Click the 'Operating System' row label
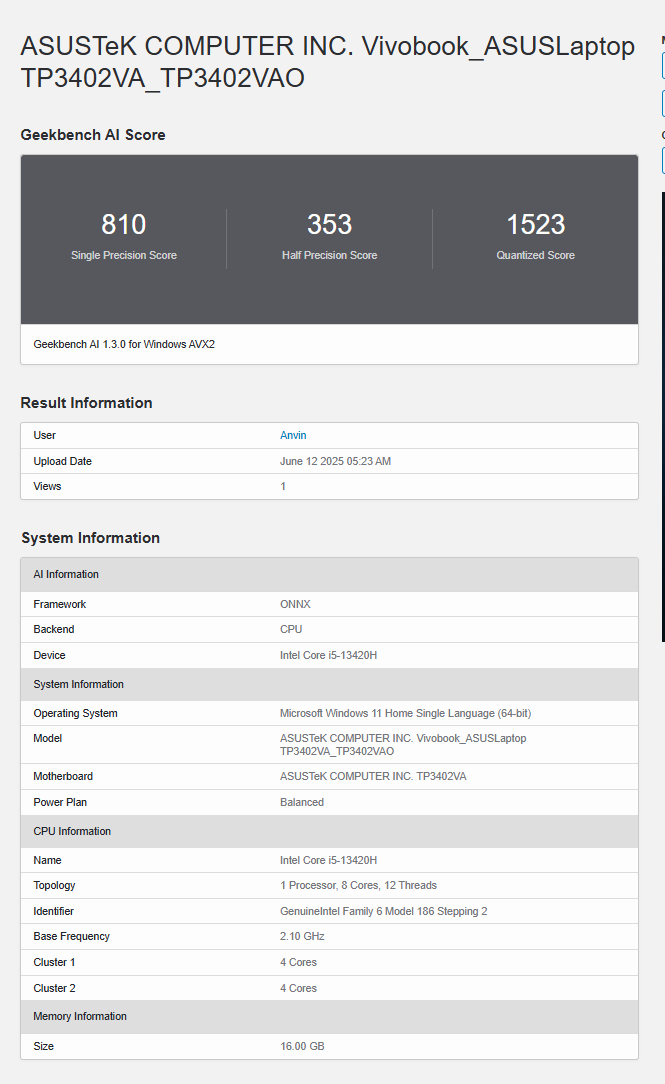 tap(75, 713)
